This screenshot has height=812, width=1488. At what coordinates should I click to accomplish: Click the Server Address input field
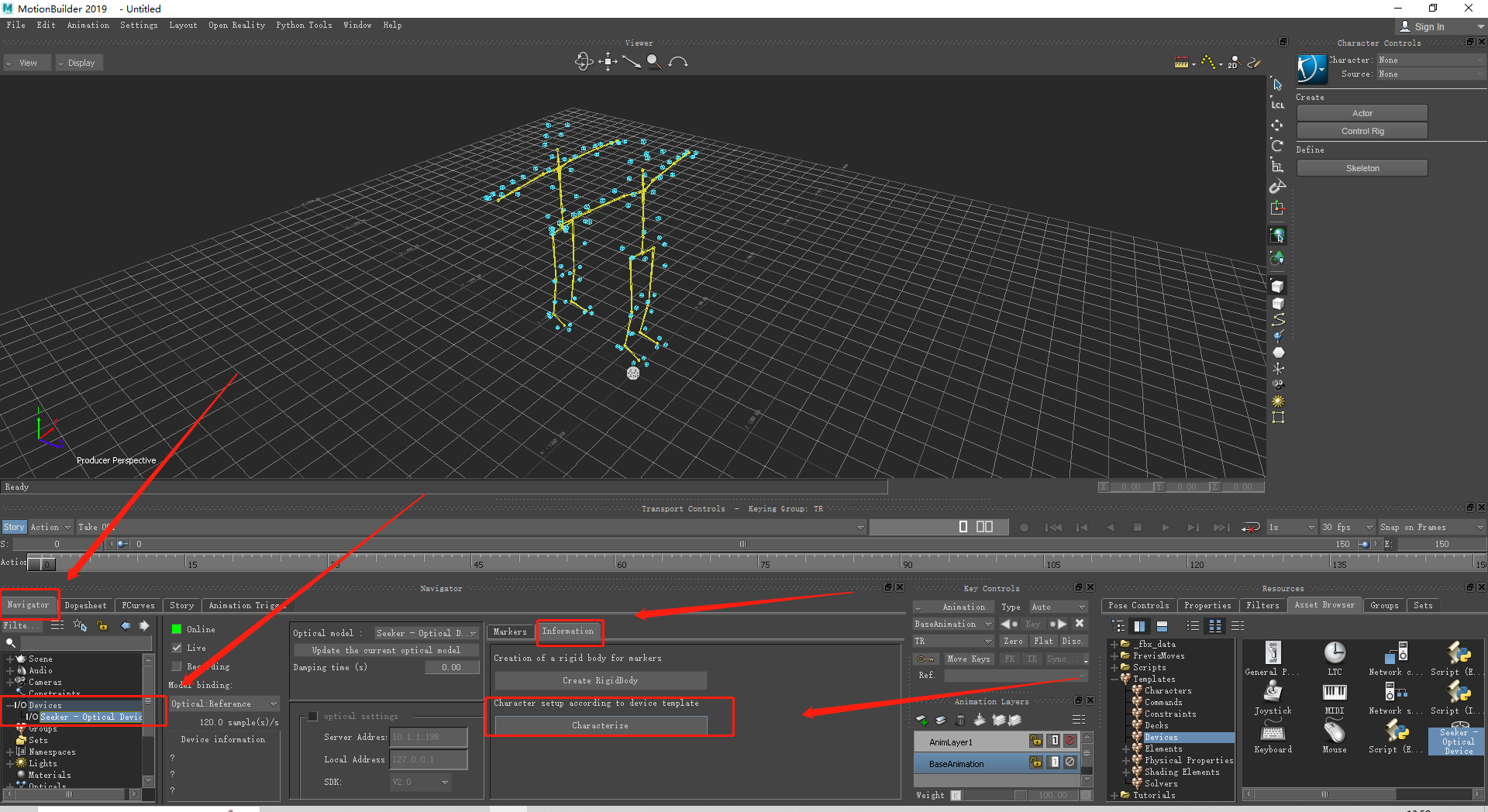429,737
